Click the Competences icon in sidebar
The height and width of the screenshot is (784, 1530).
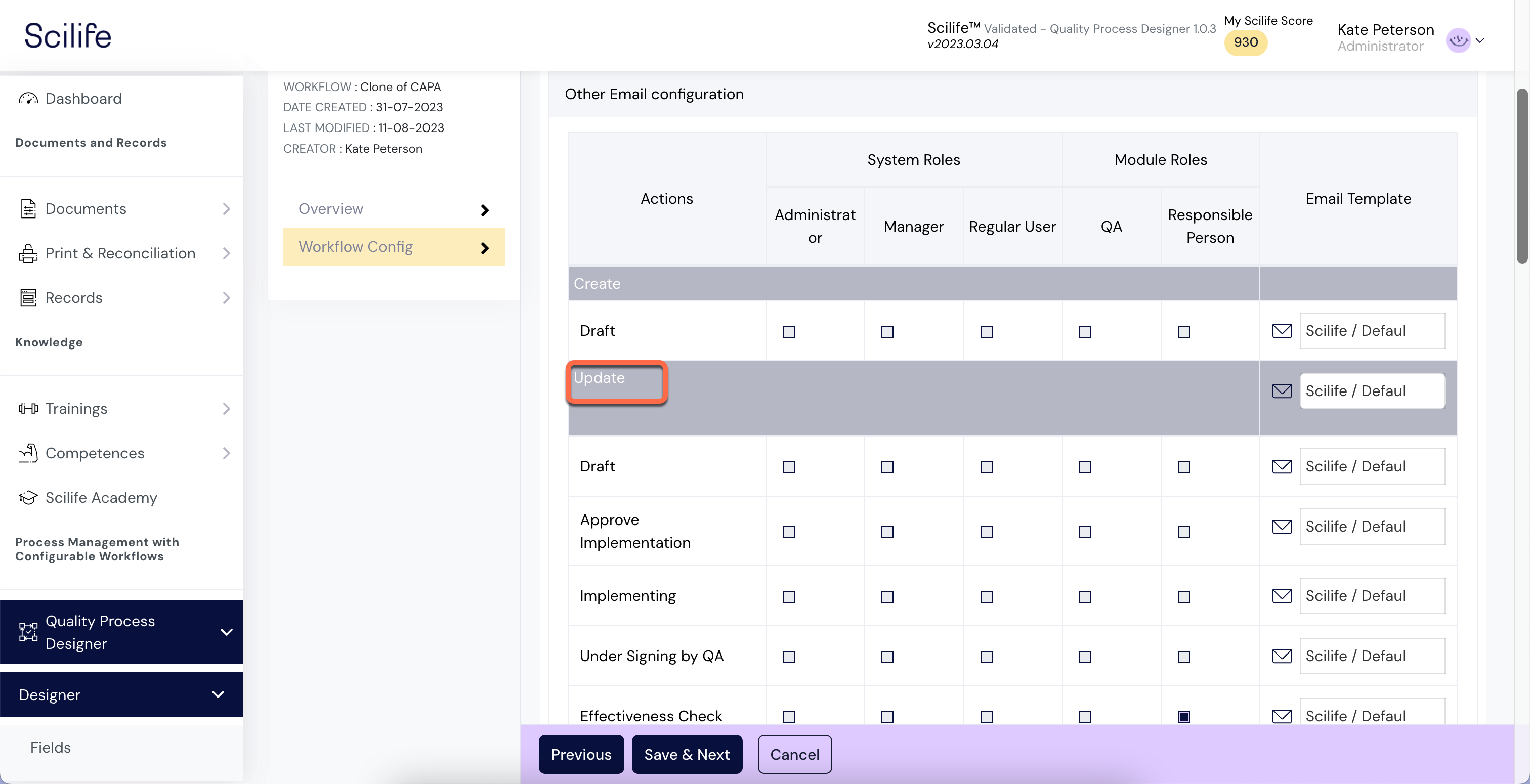(x=28, y=453)
